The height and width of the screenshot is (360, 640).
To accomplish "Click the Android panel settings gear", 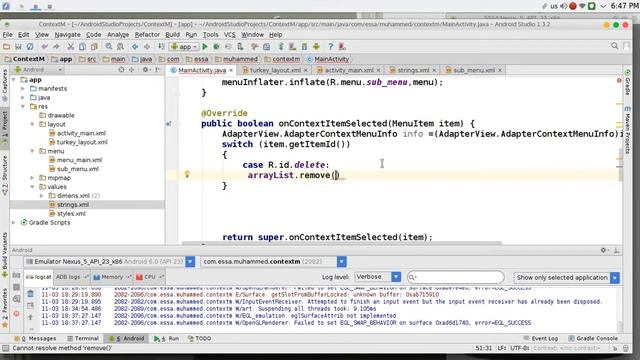I will pyautogui.click(x=604, y=250).
